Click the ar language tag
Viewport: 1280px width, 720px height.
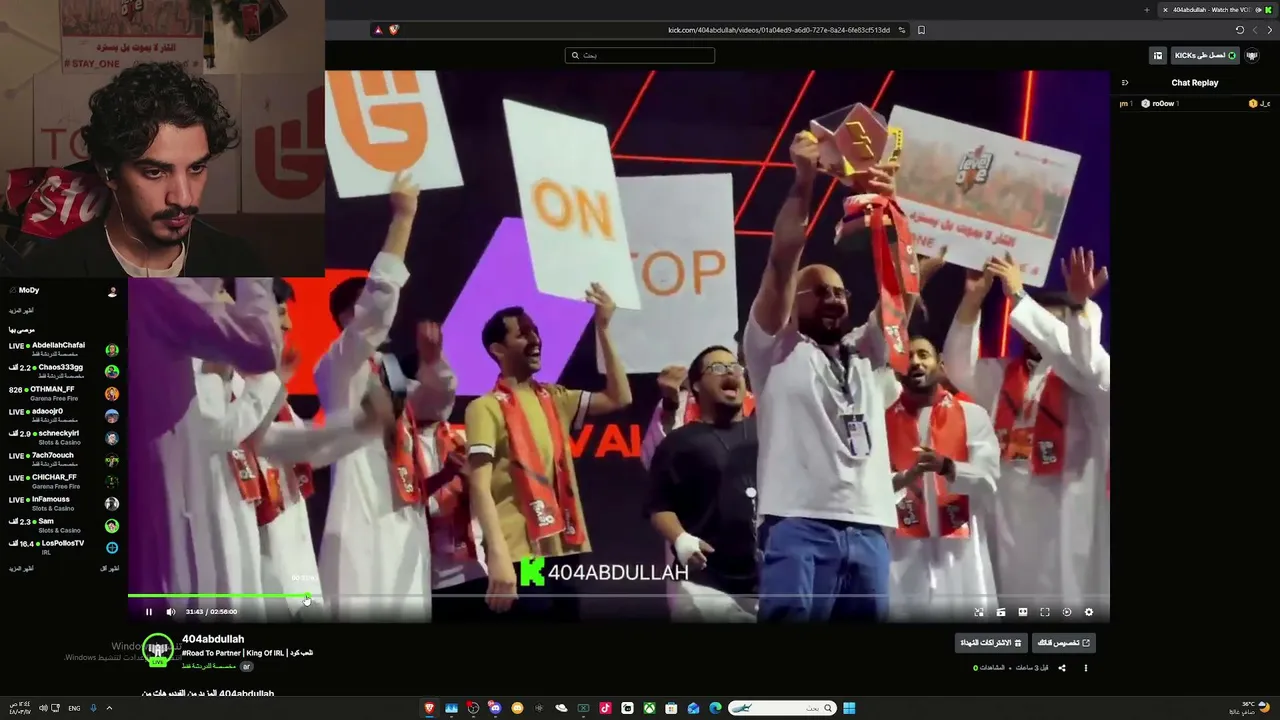point(247,666)
